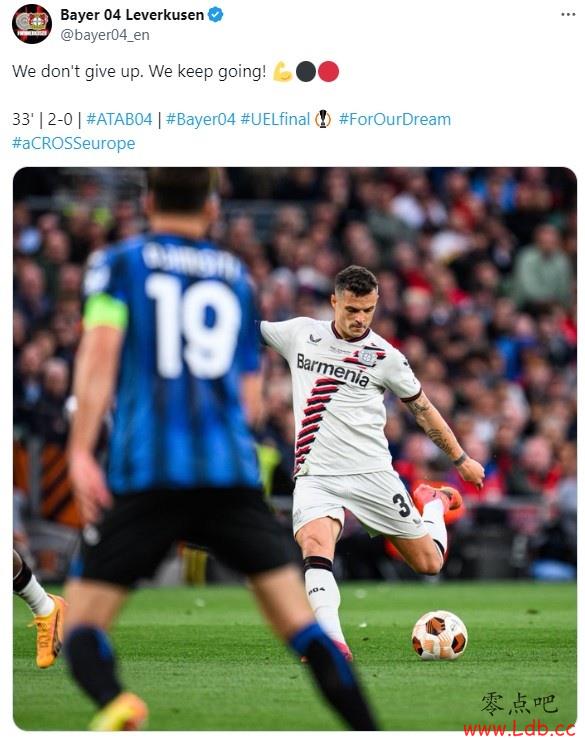Click the flexed biceps emoji
Viewport: 585px width, 739px height.
pyautogui.click(x=282, y=72)
